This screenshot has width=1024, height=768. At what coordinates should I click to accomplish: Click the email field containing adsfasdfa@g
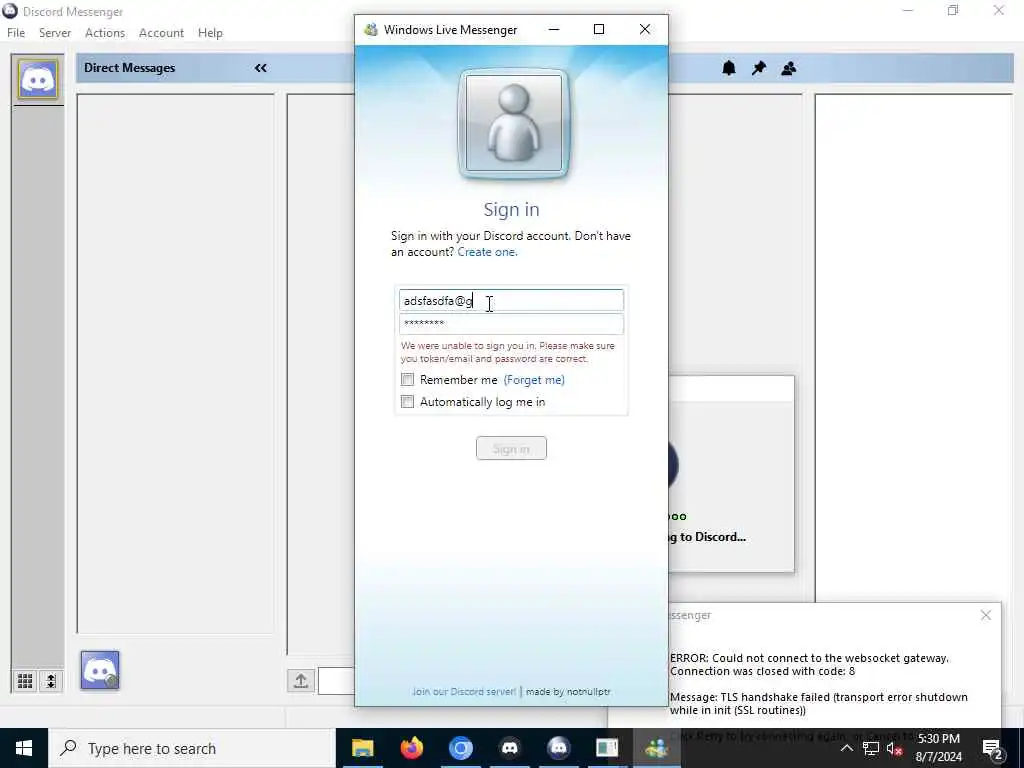[511, 300]
